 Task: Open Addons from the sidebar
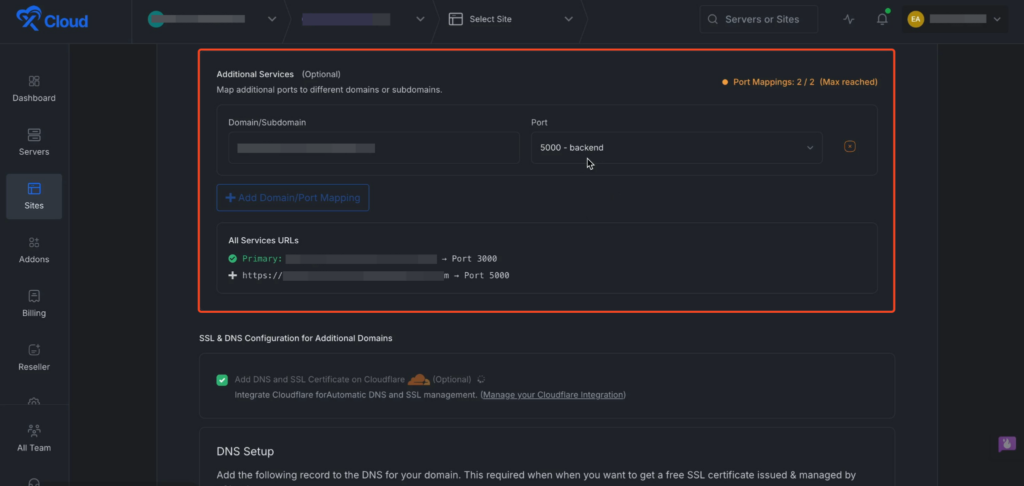(34, 249)
